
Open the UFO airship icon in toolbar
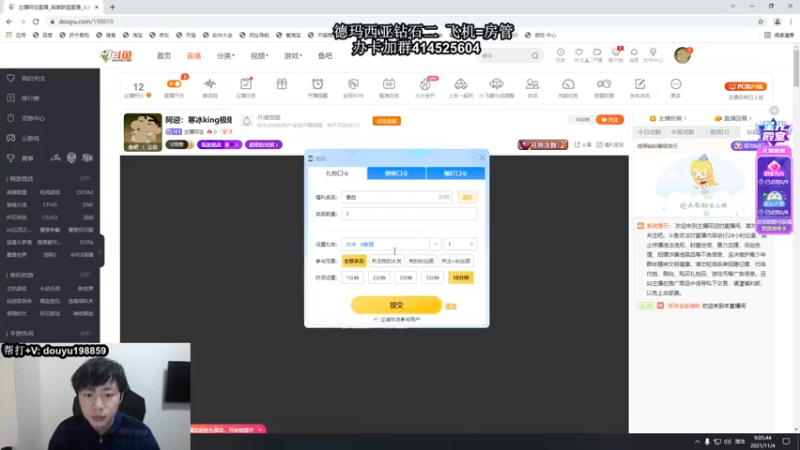pyautogui.click(x=496, y=84)
